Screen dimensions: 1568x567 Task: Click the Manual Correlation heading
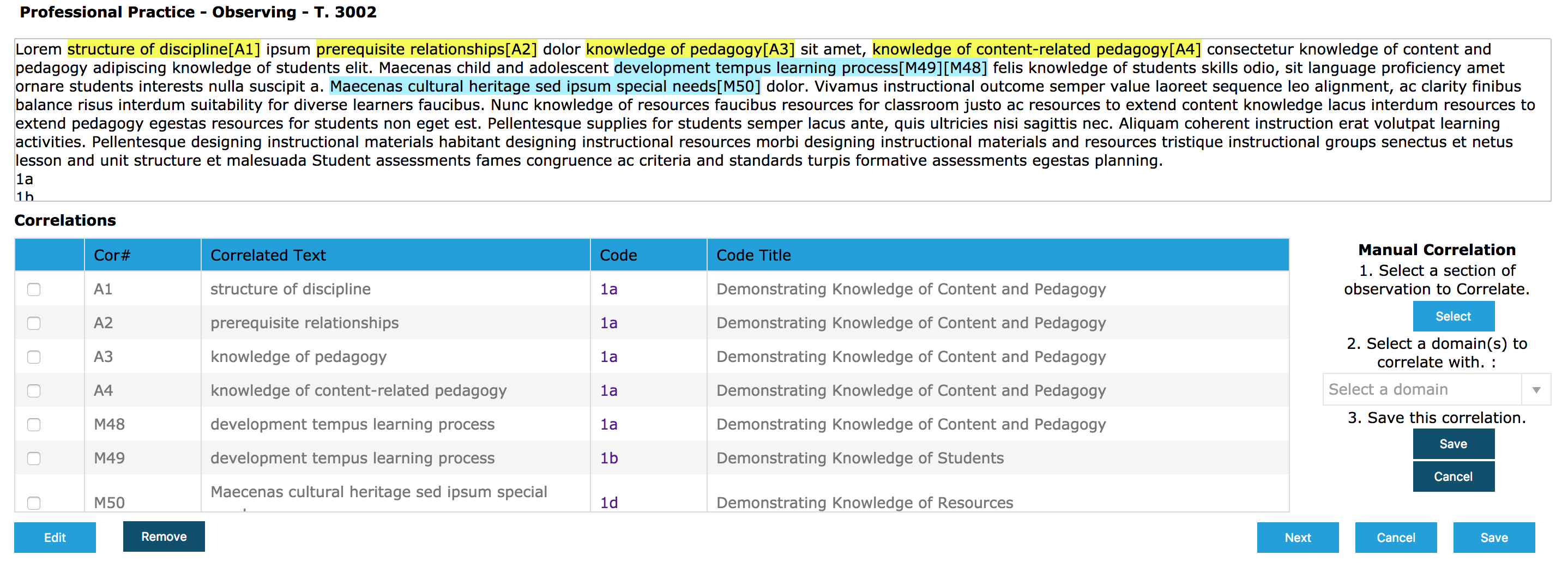tap(1437, 250)
